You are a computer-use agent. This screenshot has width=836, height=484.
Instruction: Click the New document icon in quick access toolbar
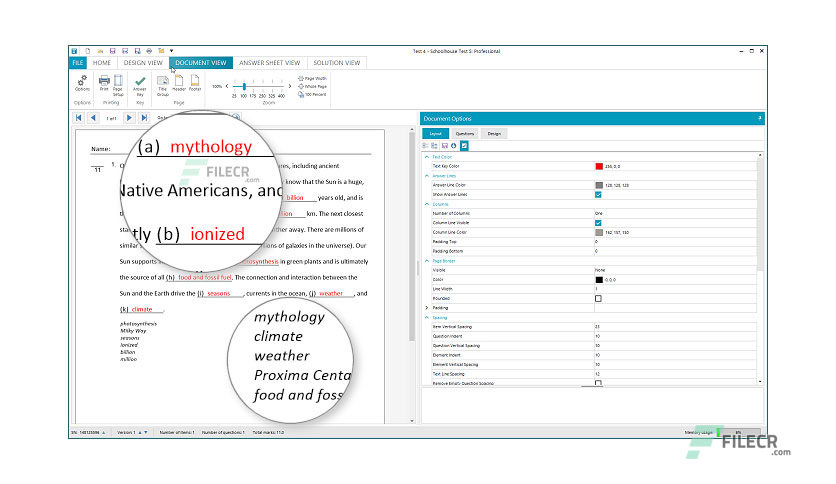[87, 51]
